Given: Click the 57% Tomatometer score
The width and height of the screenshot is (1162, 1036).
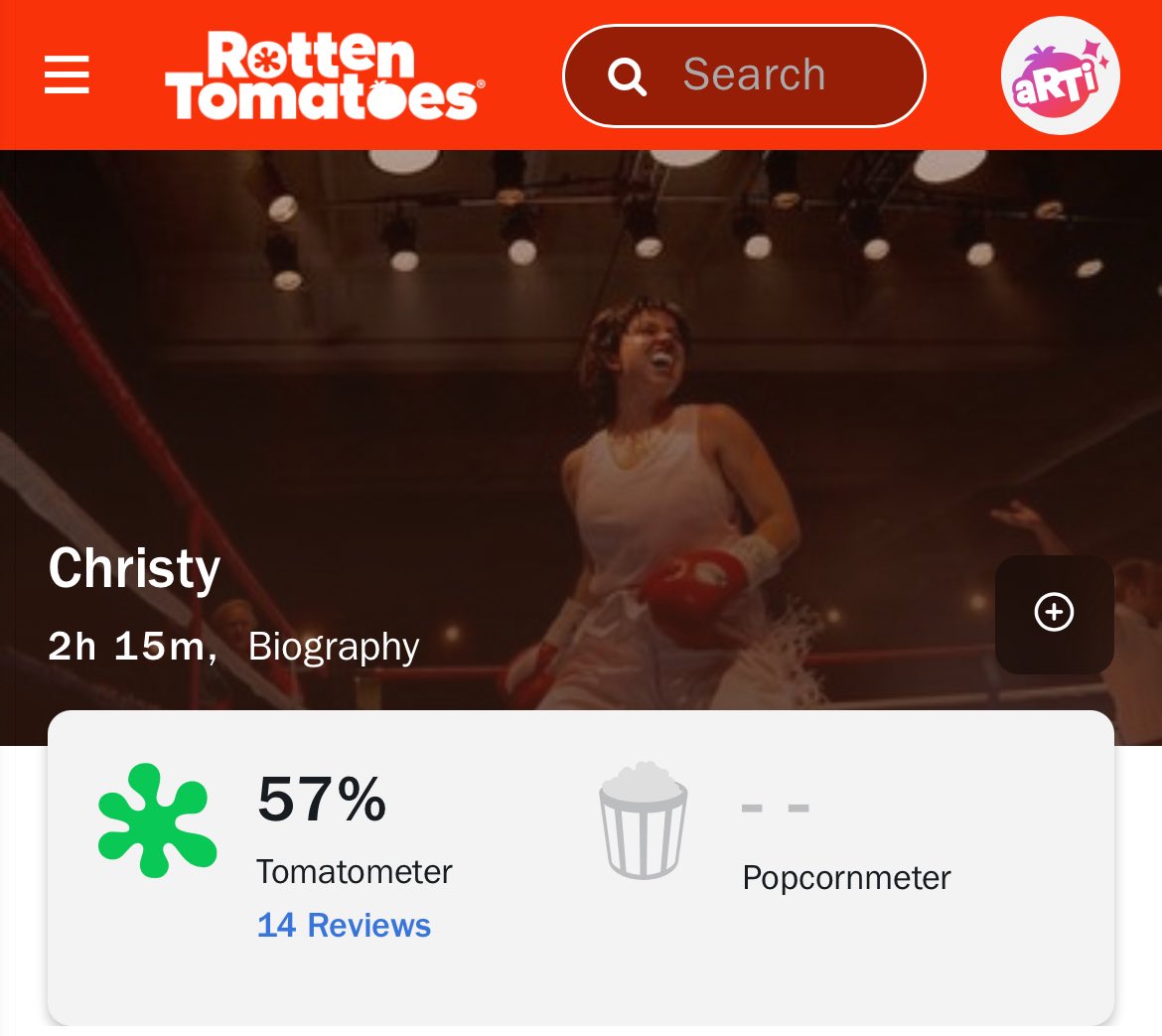Looking at the screenshot, I should coord(322,800).
